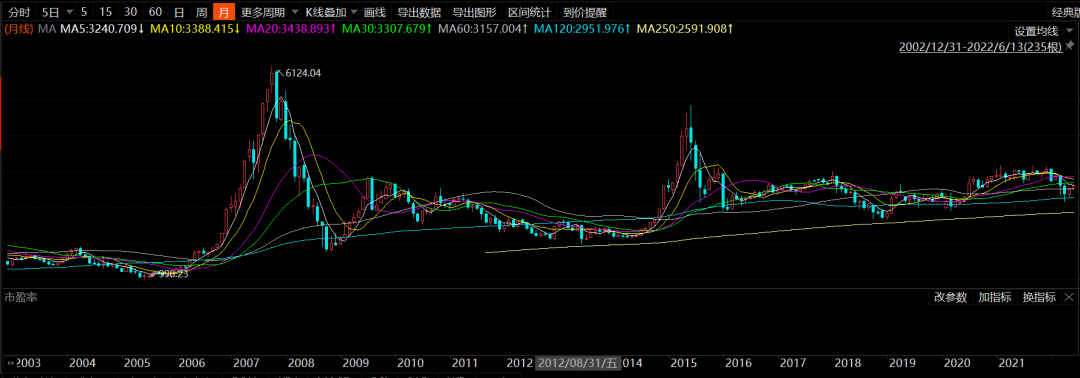Image resolution: width=1080 pixels, height=378 pixels.
Task: Click the 导出数据 export data button
Action: click(x=419, y=12)
